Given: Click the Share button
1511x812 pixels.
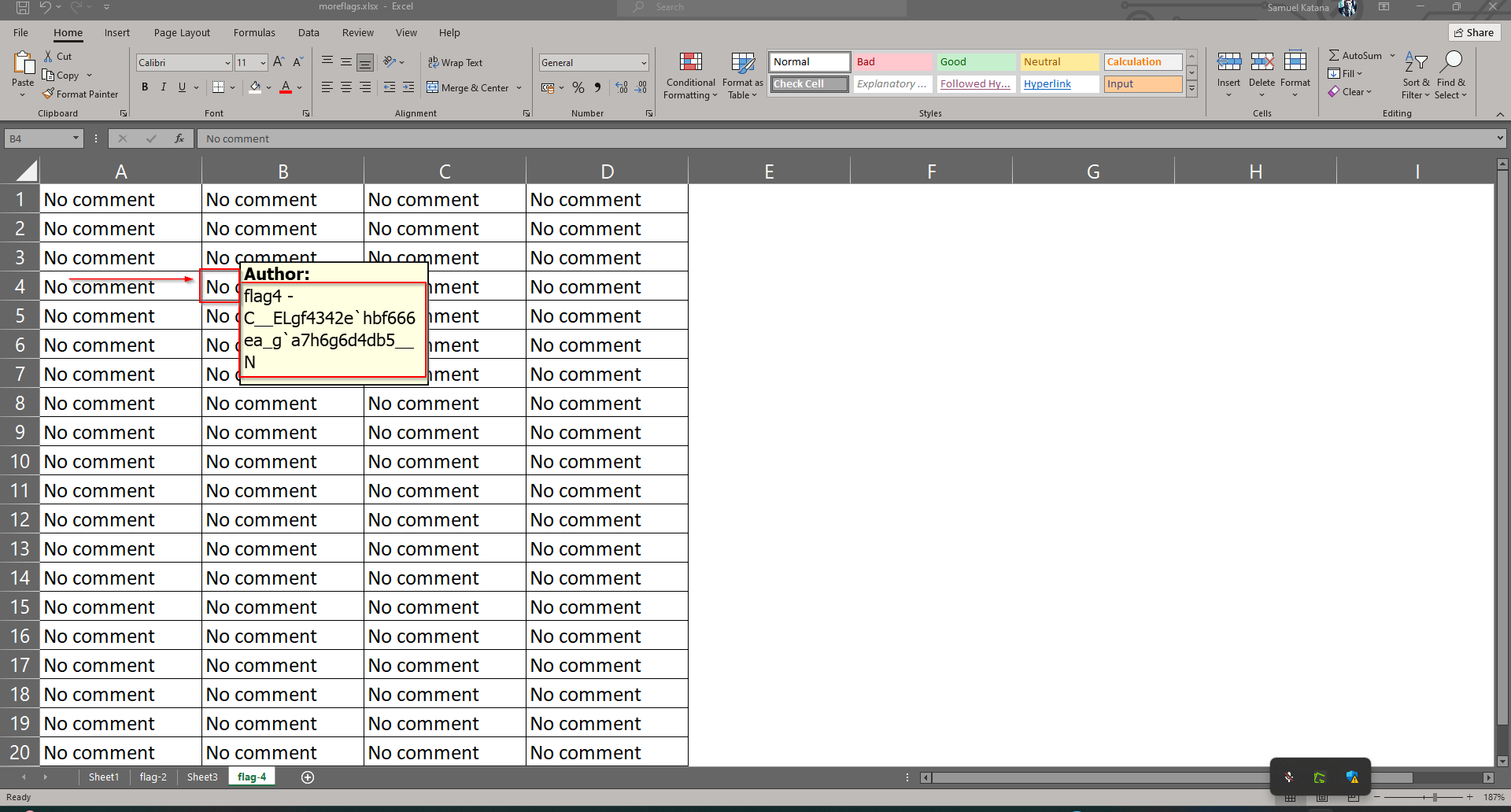Looking at the screenshot, I should pos(1474,32).
